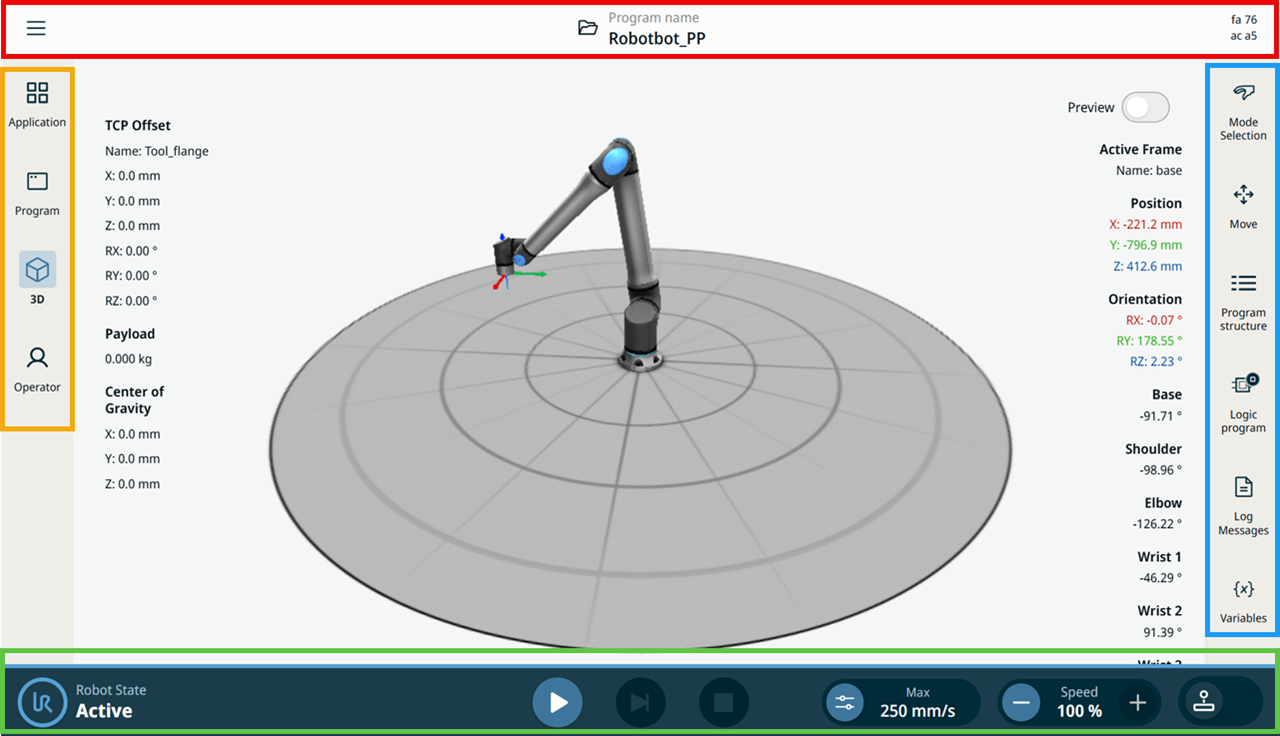Open the Max 250 mm/s speed settings

click(901, 702)
